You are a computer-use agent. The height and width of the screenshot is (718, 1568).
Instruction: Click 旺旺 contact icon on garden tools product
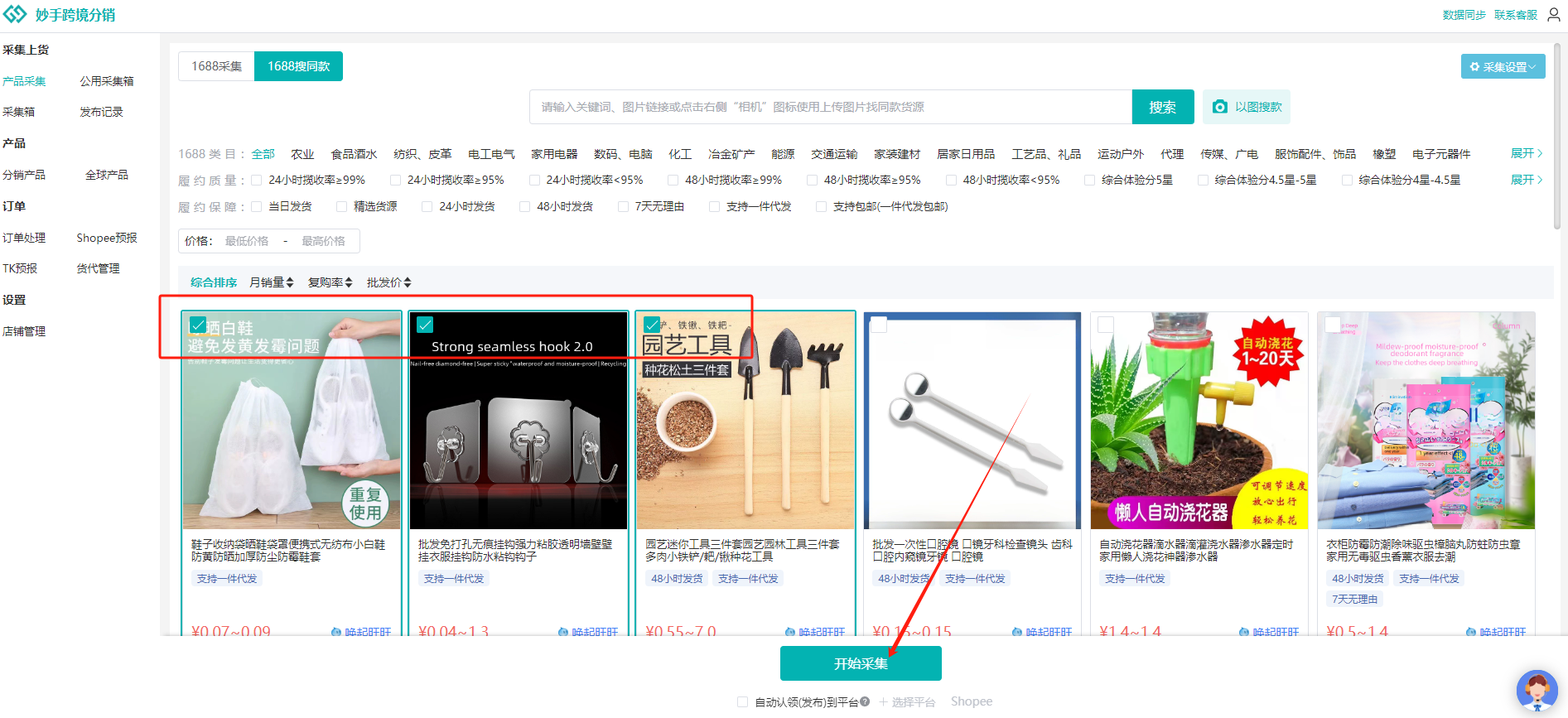click(x=790, y=632)
